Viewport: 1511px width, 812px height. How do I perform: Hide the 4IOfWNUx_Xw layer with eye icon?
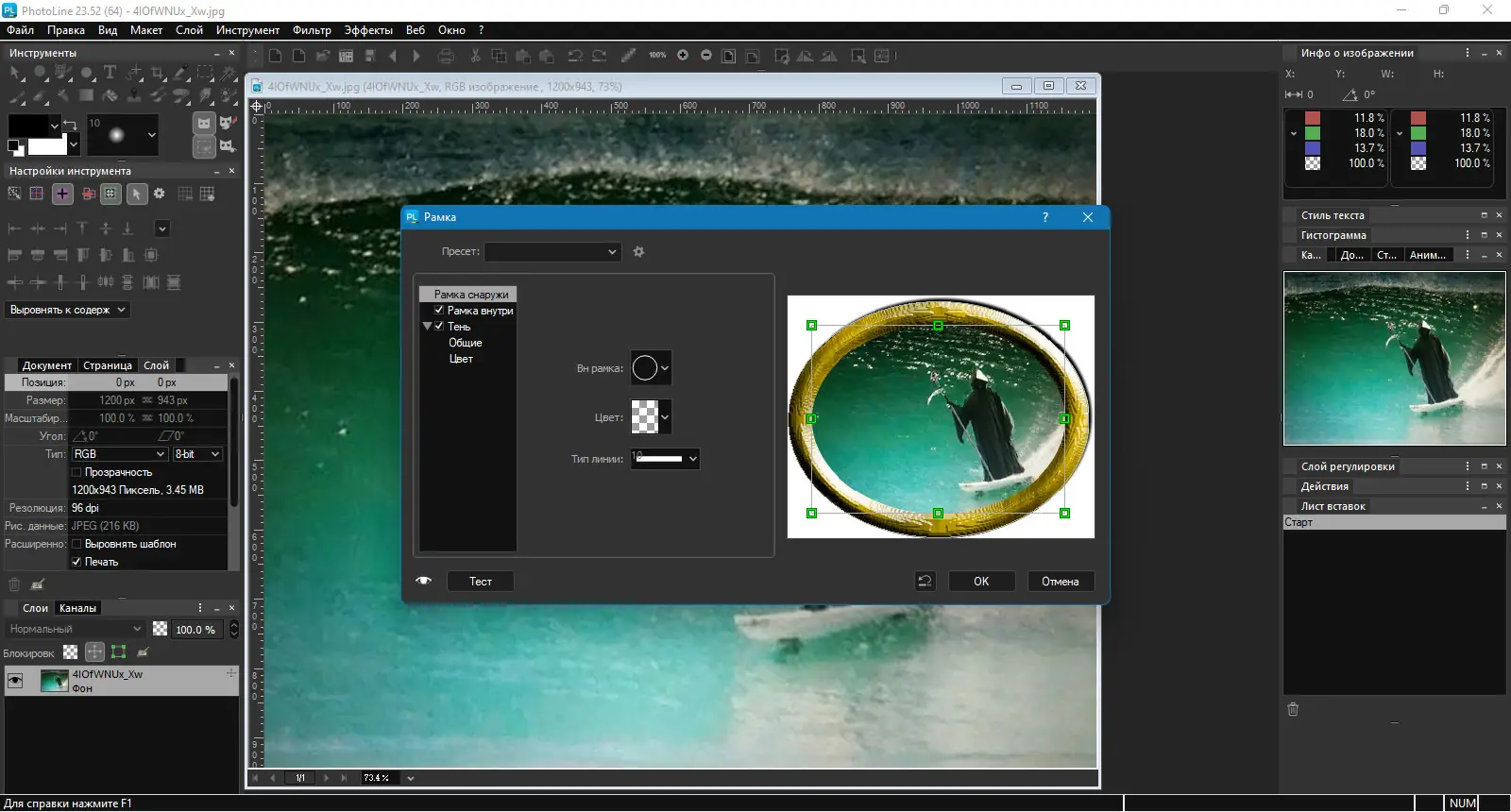pos(15,681)
